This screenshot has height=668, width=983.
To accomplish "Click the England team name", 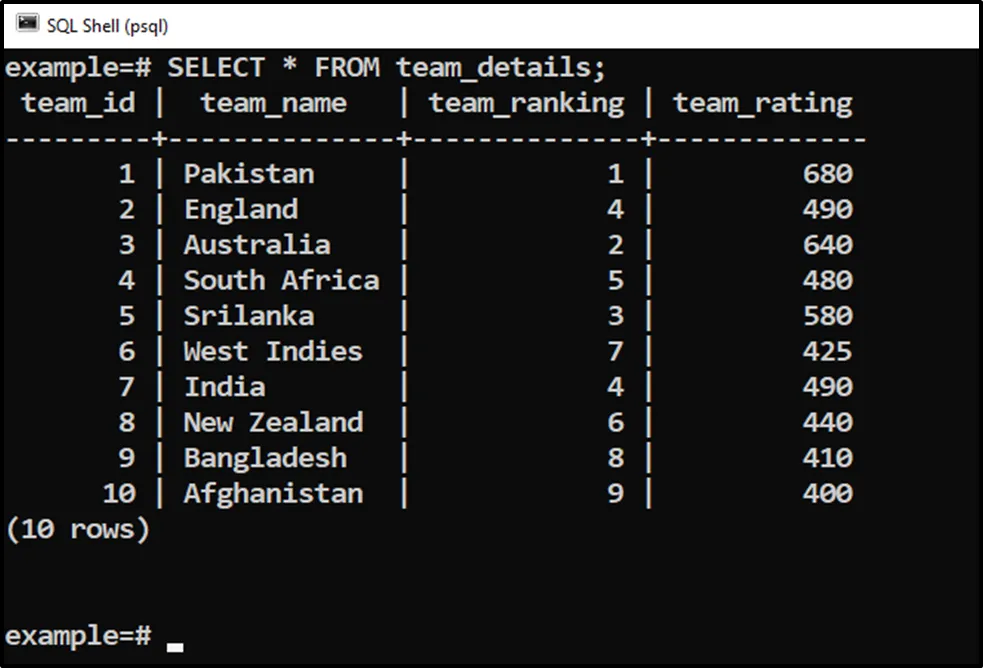I will point(241,210).
